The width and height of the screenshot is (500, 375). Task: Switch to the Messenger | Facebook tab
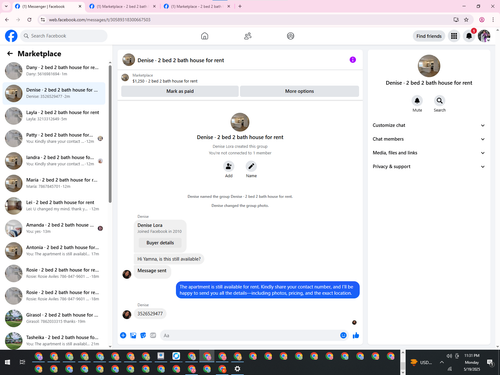pos(48,6)
